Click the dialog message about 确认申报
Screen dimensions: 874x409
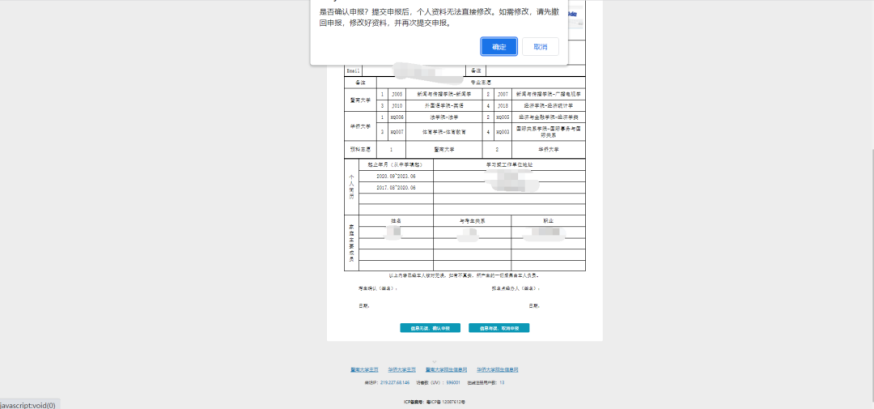pos(441,17)
